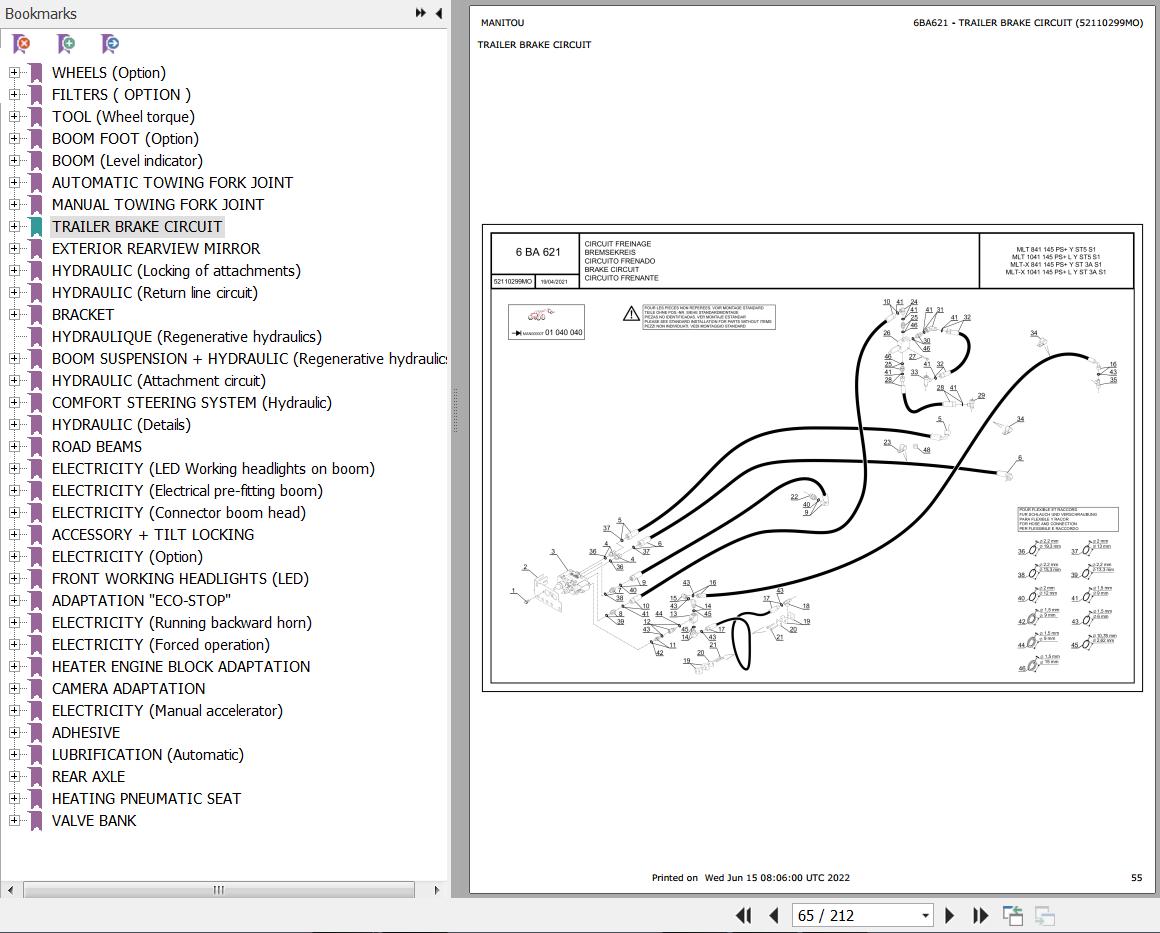Jump to the last page
This screenshot has height=933, width=1160.
coord(980,915)
